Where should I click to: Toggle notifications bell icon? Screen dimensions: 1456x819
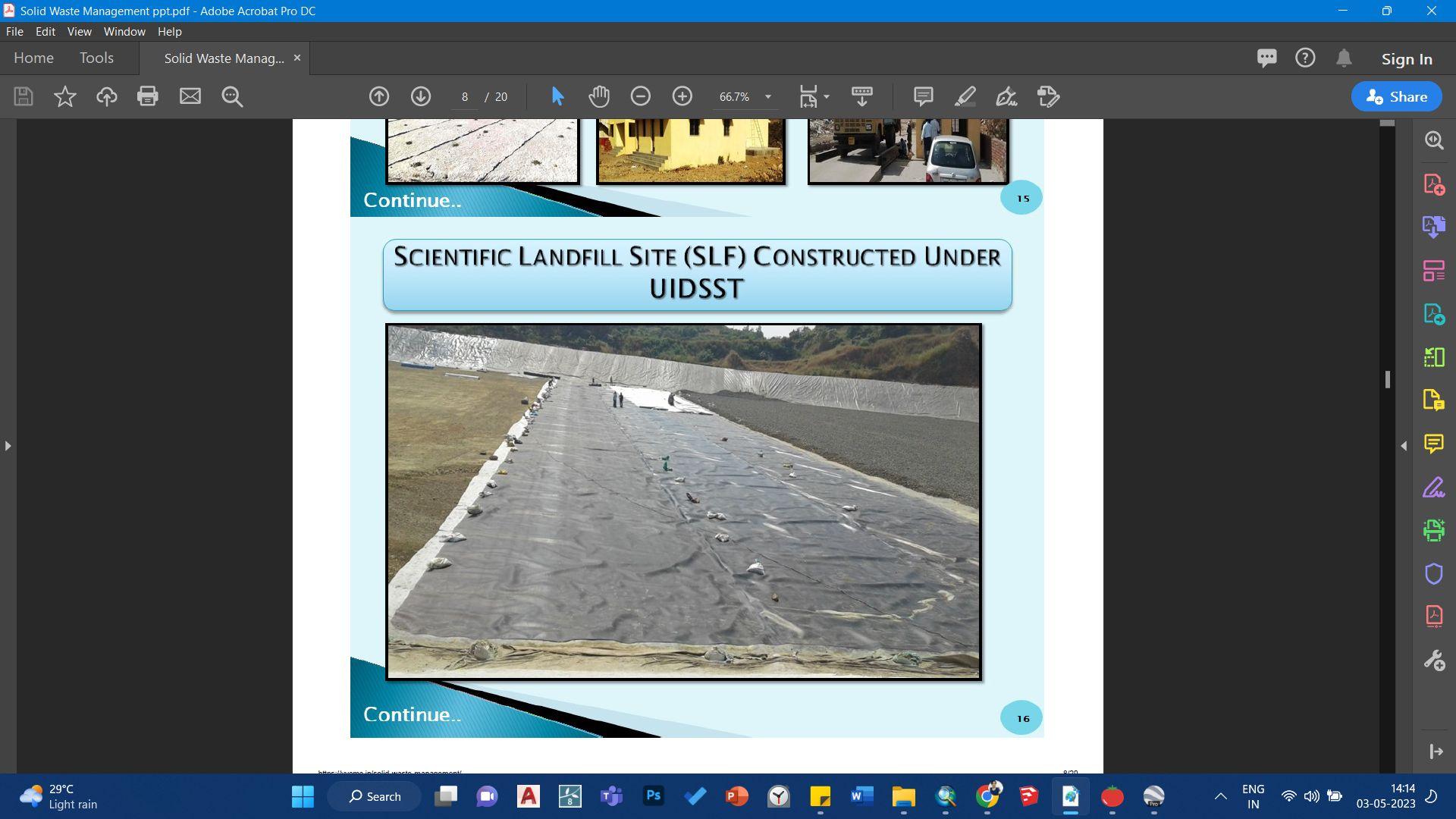coord(1343,58)
